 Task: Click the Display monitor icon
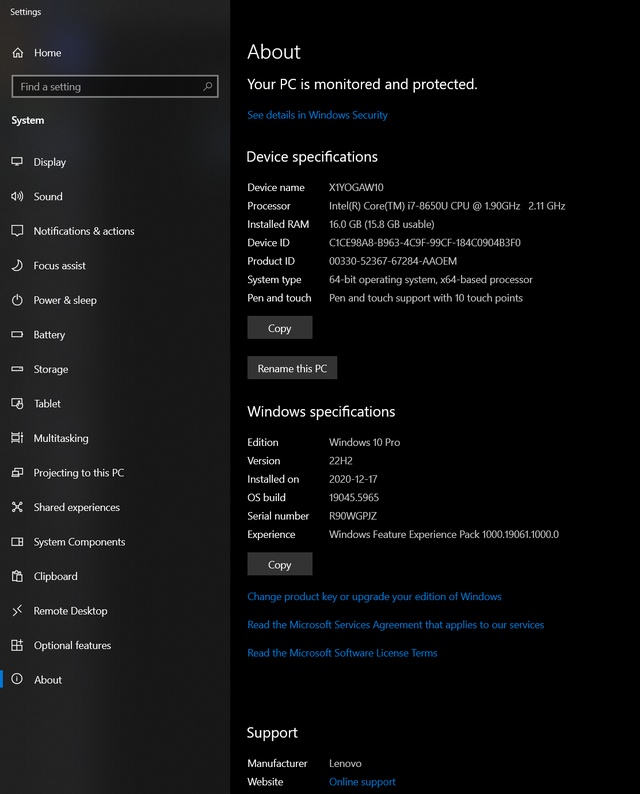17,162
